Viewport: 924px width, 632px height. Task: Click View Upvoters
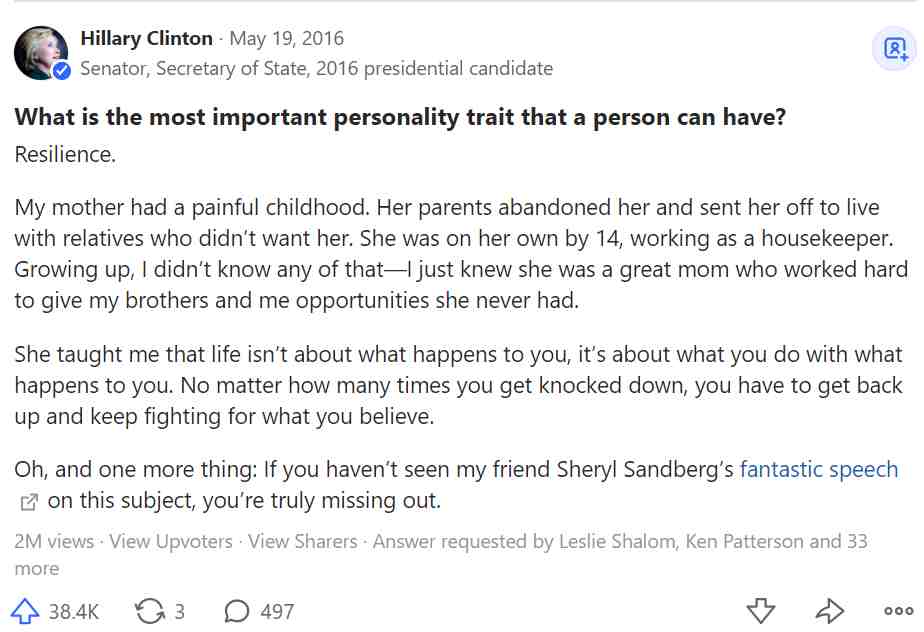pos(171,541)
